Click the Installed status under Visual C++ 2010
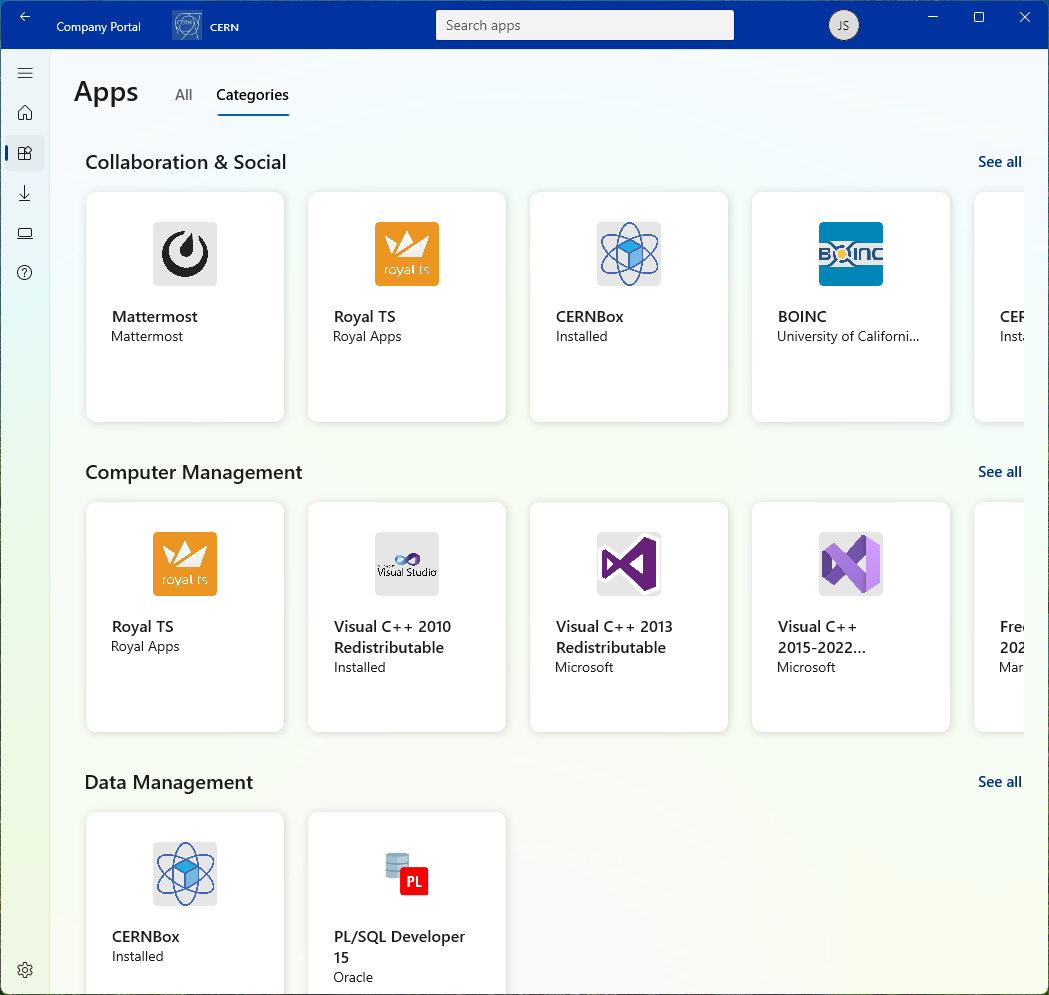Screen dimensions: 1049x995 (x=359, y=667)
